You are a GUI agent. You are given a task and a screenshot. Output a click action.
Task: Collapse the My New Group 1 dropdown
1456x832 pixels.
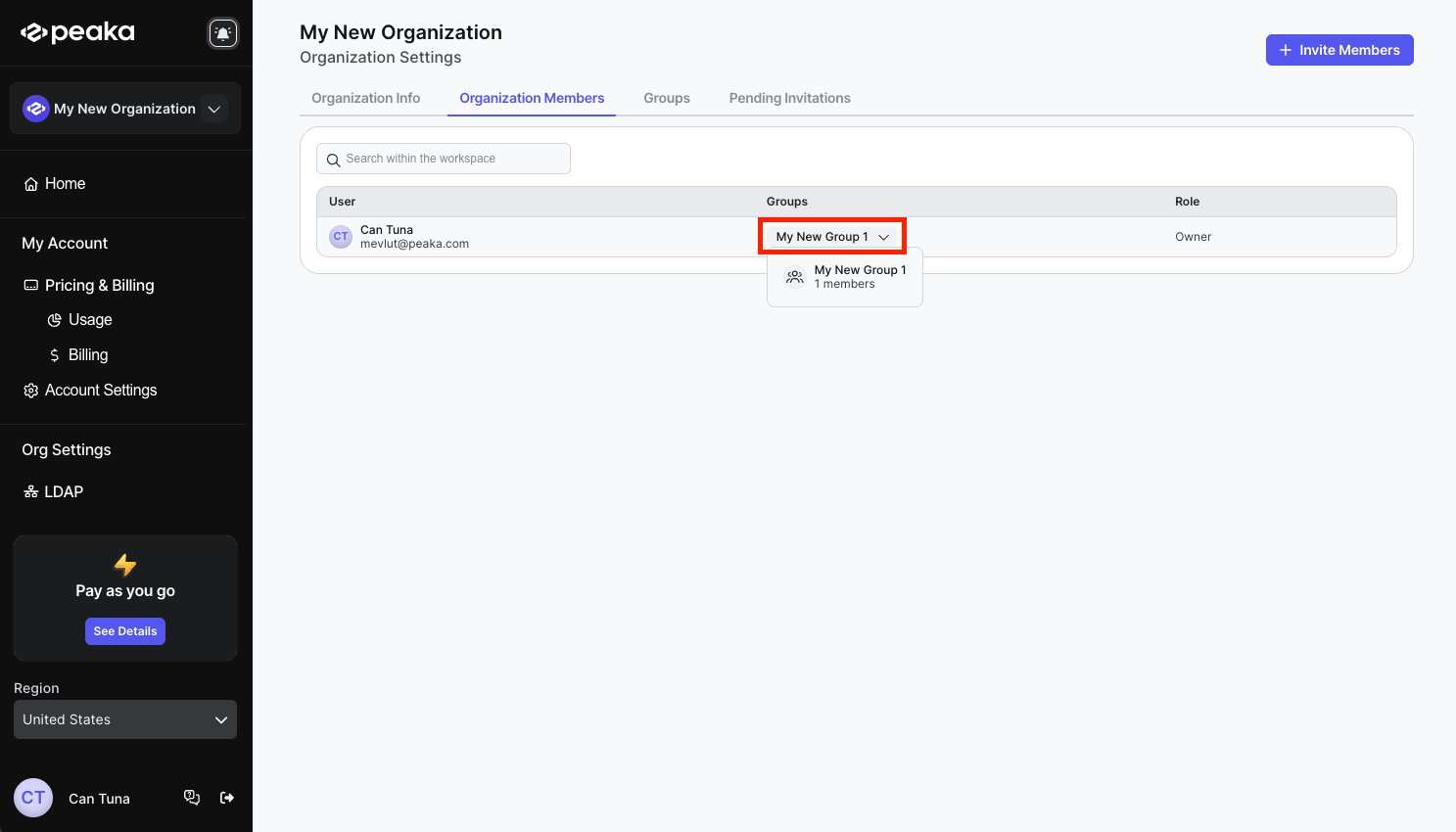tap(832, 237)
